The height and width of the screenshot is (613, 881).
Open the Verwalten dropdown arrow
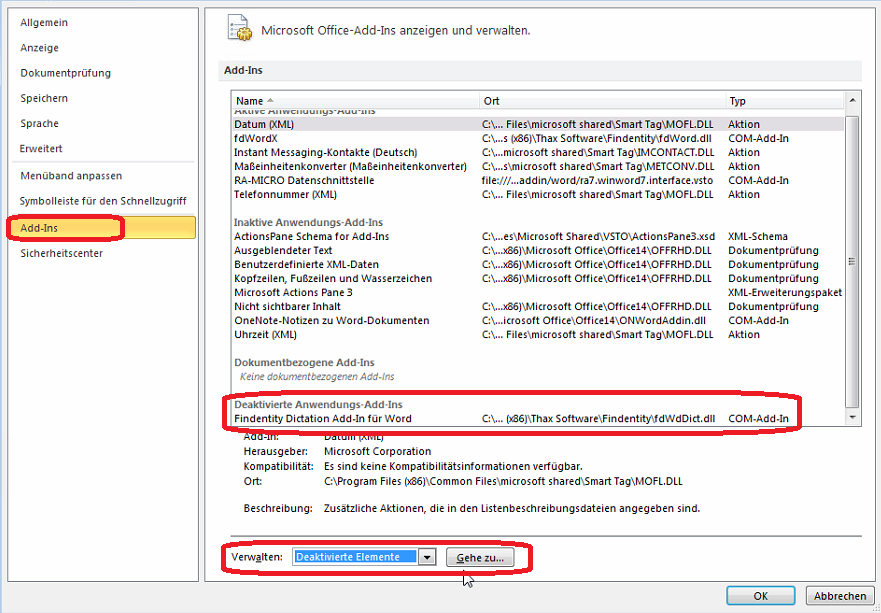(428, 557)
